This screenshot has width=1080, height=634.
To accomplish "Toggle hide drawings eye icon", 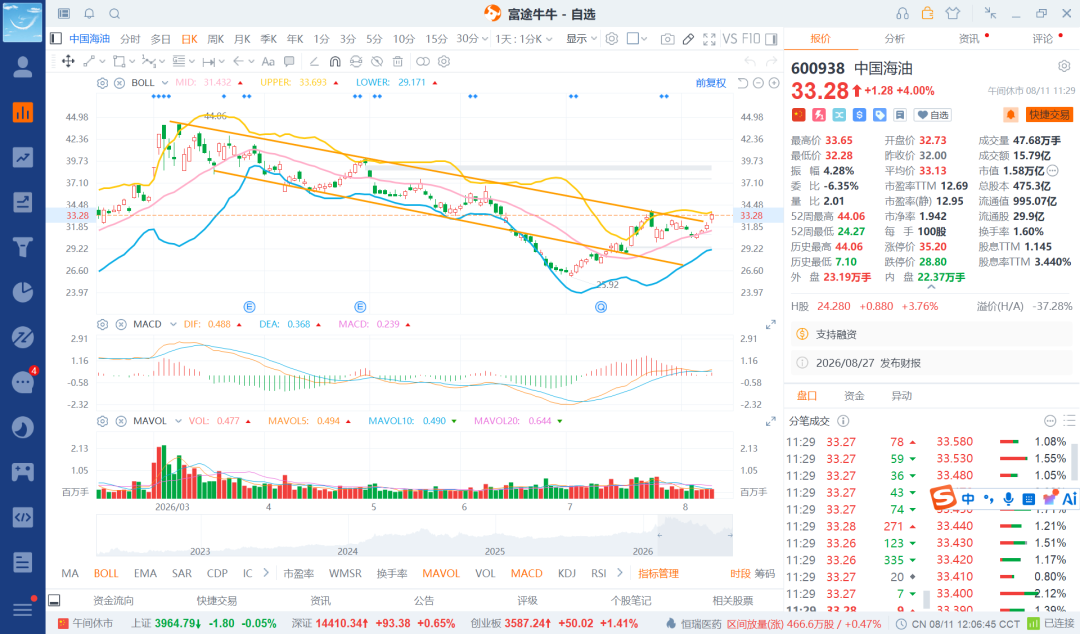I will (x=377, y=61).
